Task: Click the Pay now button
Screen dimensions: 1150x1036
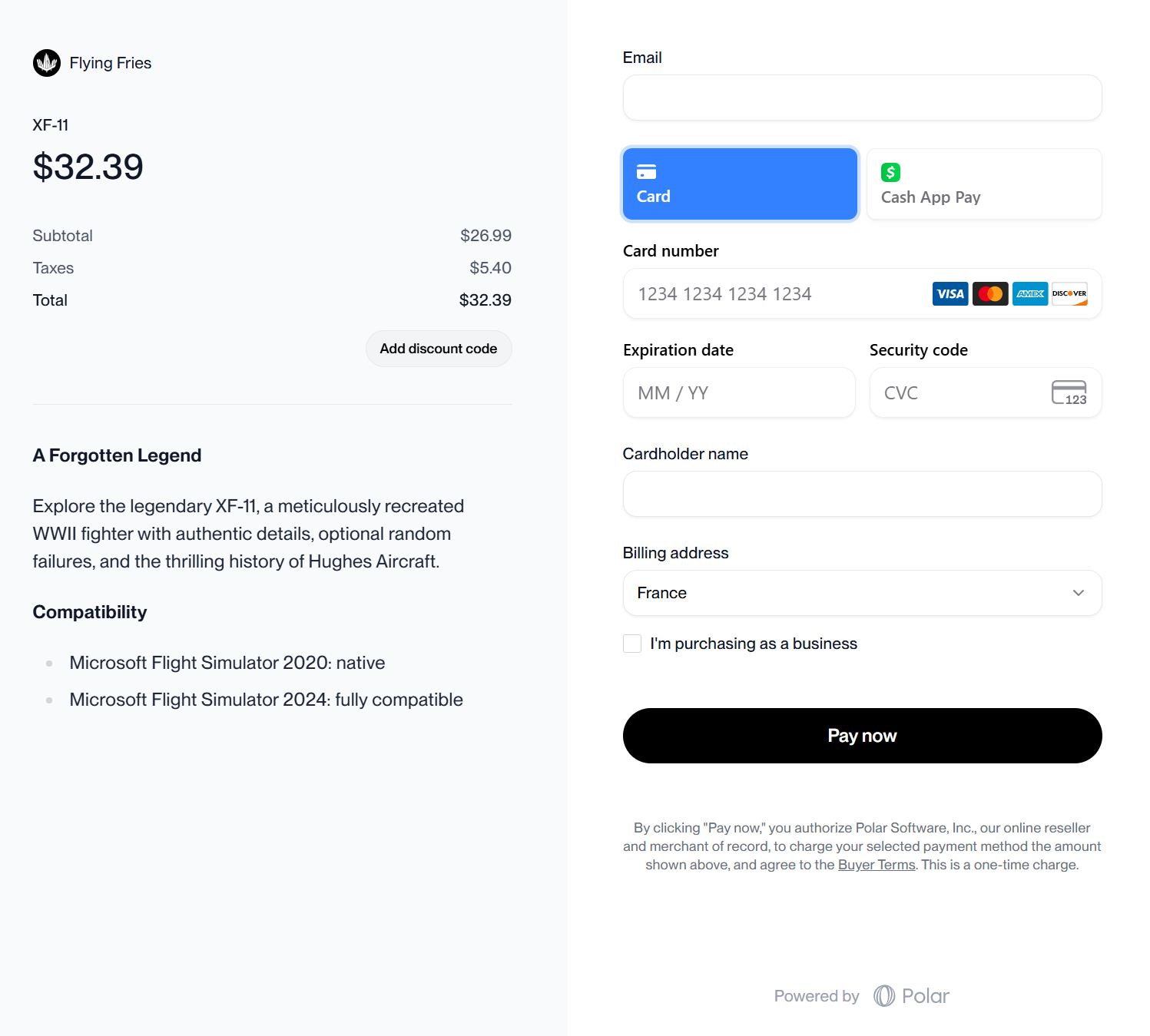Action: point(862,736)
